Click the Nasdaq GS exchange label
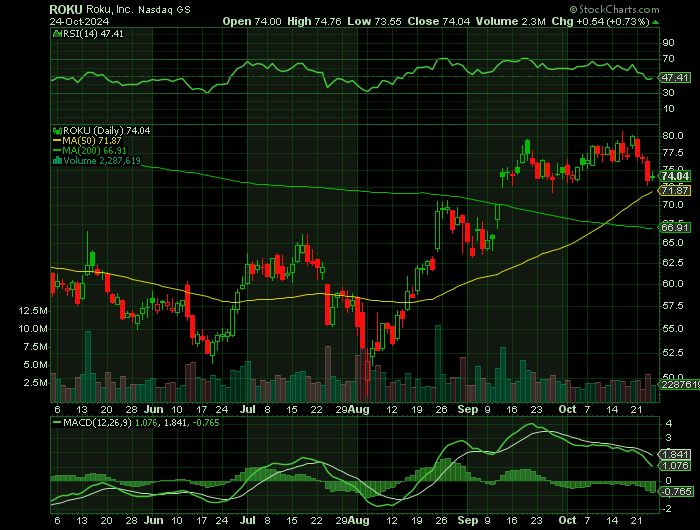 coord(164,9)
